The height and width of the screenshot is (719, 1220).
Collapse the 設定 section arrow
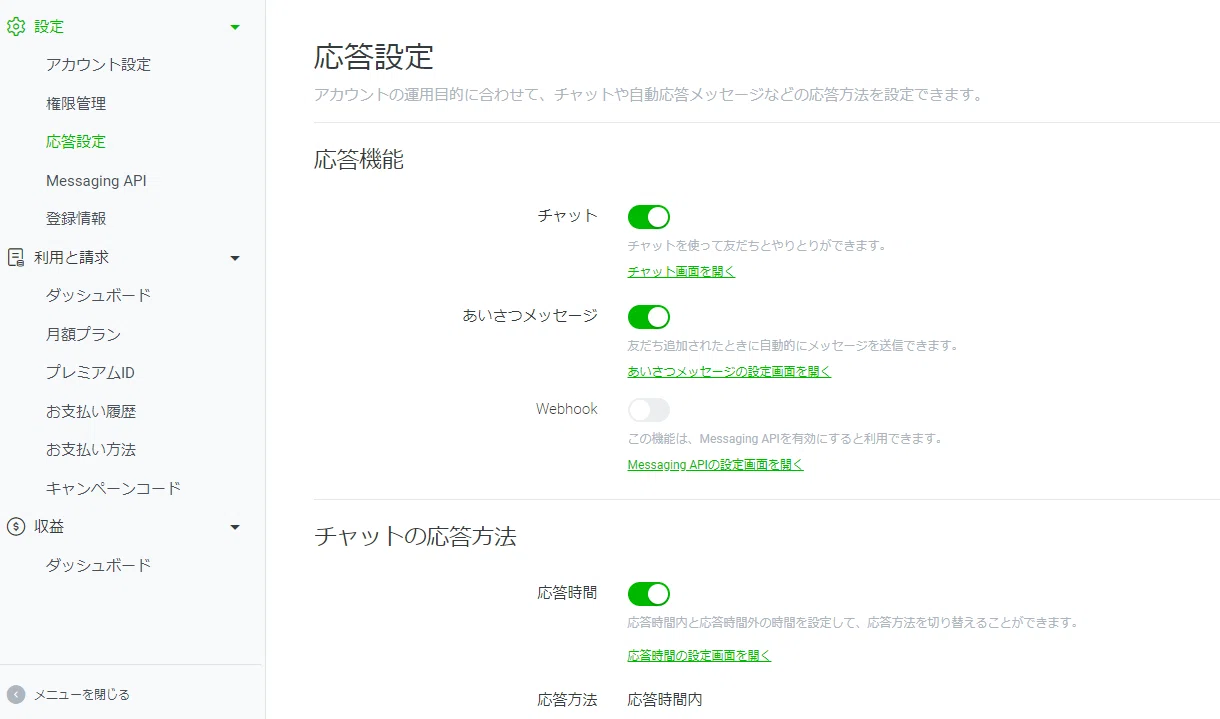click(235, 27)
